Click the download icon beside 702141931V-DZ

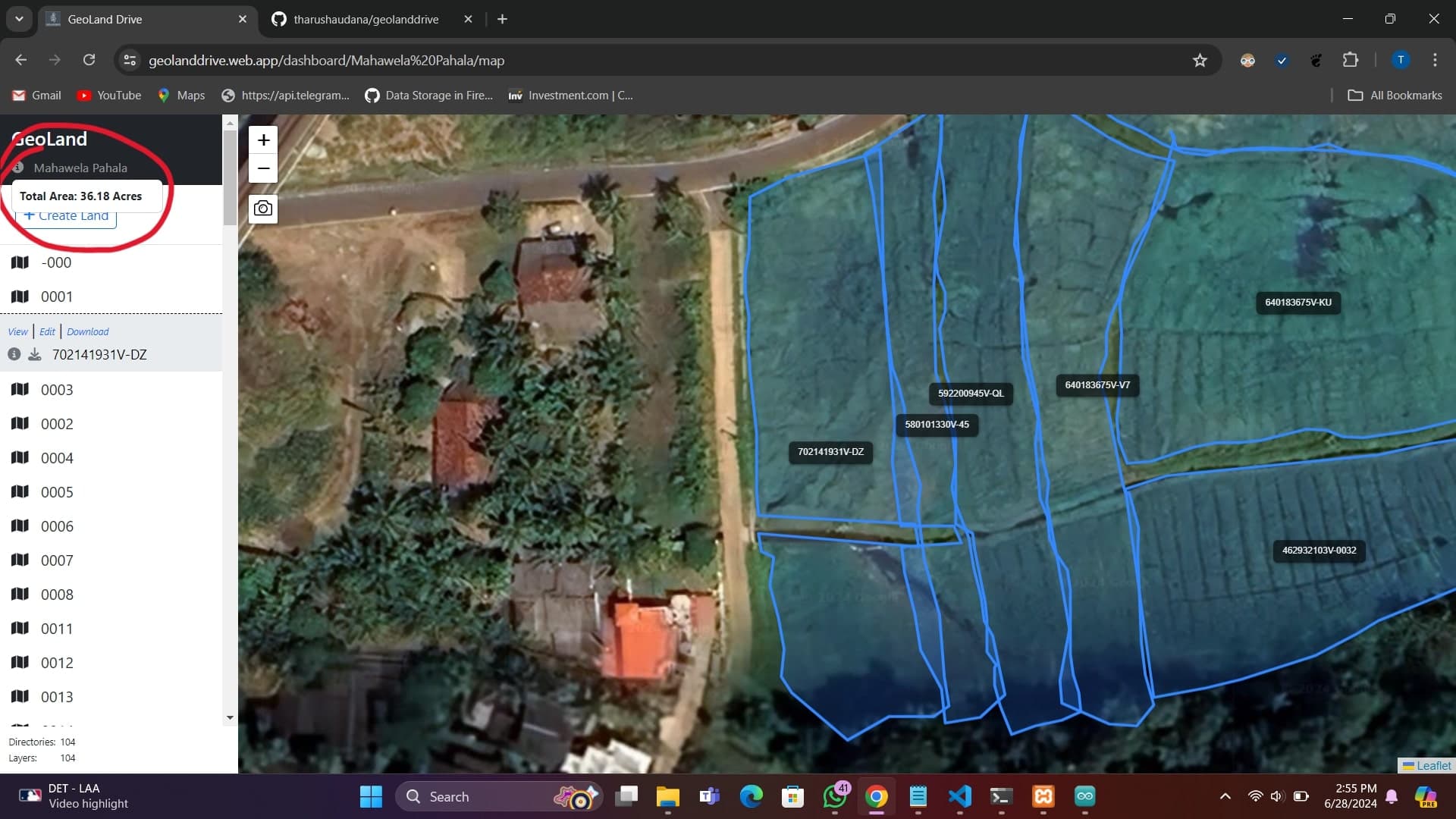(x=35, y=355)
